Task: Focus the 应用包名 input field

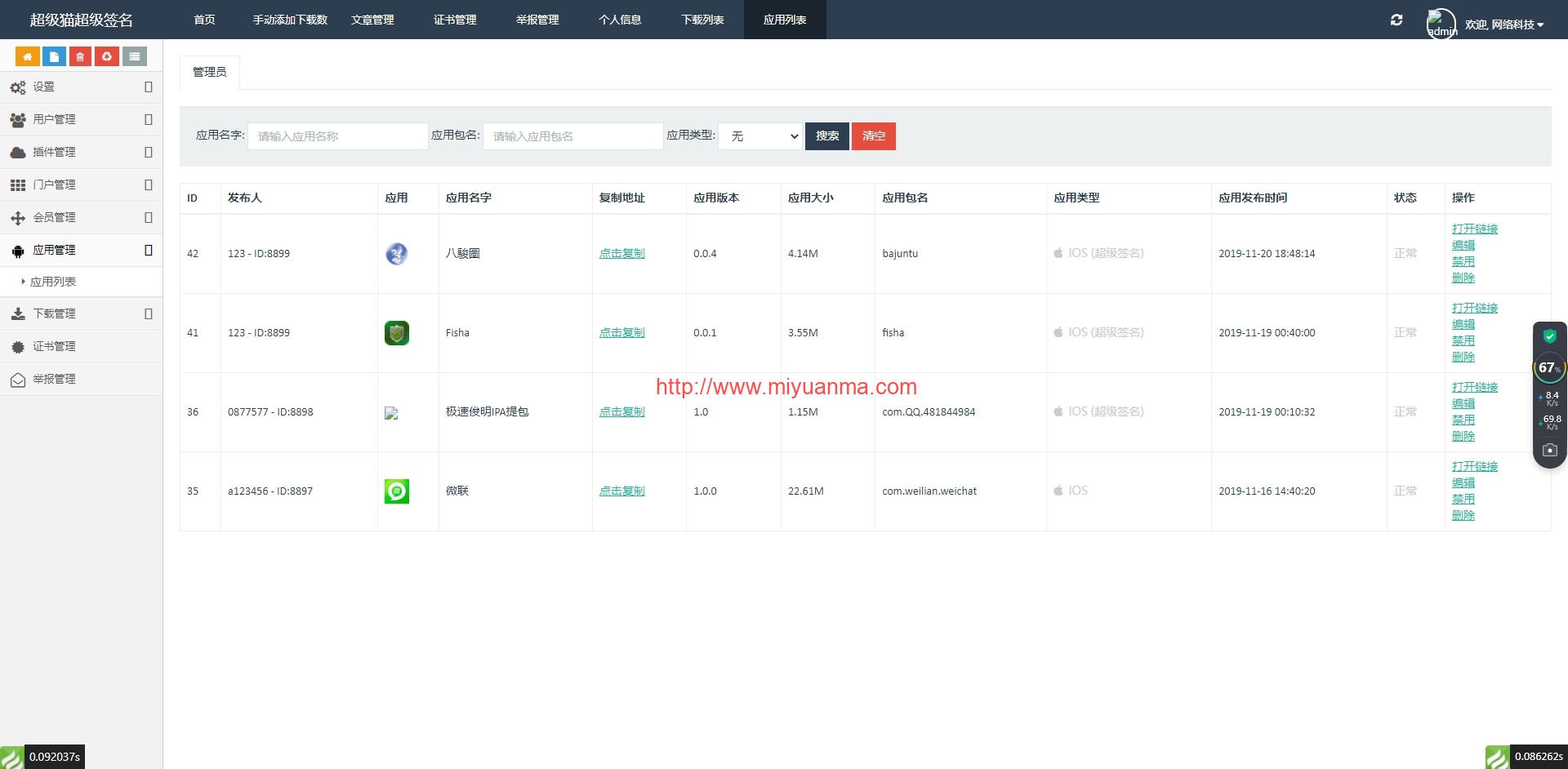Action: pos(573,136)
